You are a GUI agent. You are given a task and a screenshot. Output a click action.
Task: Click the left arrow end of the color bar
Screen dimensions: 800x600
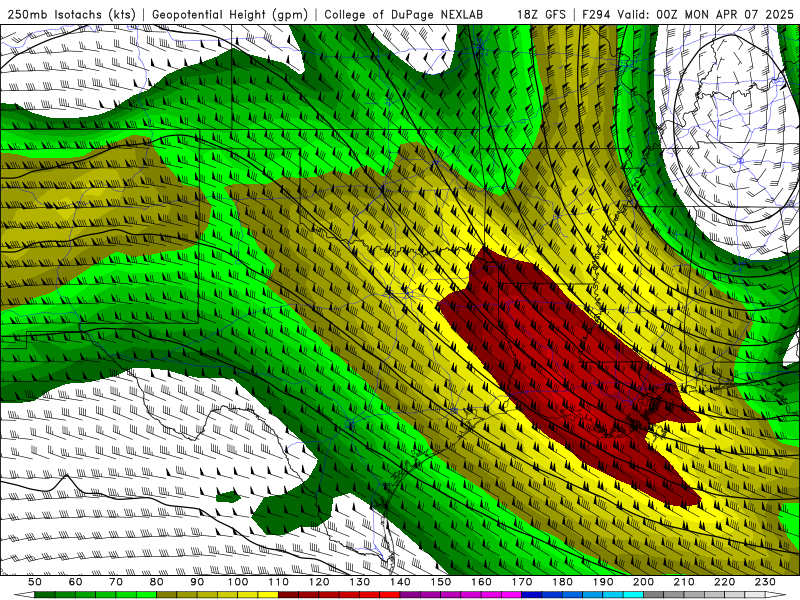pos(24,594)
